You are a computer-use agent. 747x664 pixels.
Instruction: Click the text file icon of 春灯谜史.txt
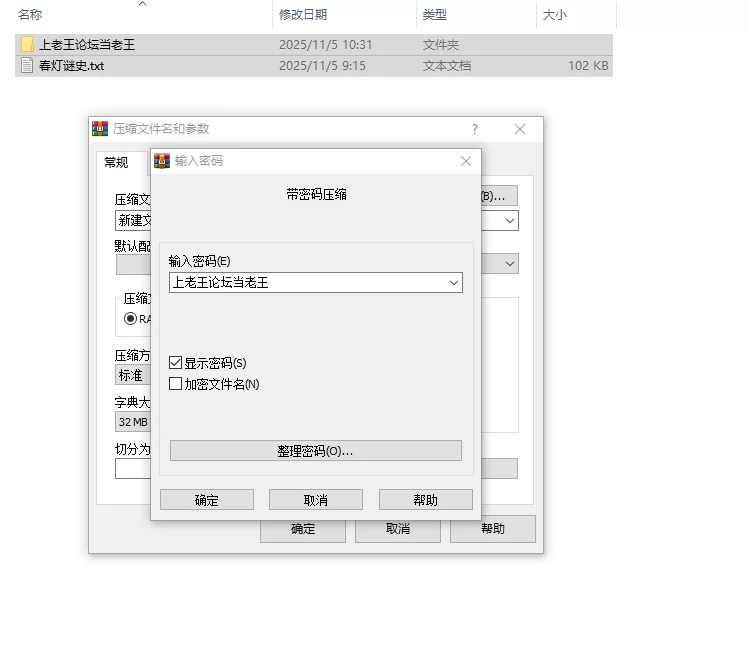[27, 65]
